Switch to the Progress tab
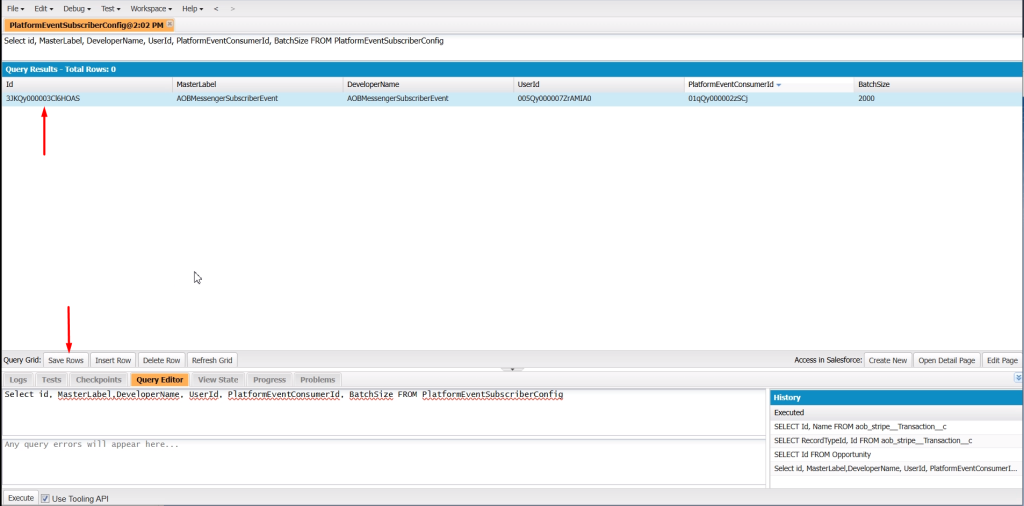 [x=270, y=379]
